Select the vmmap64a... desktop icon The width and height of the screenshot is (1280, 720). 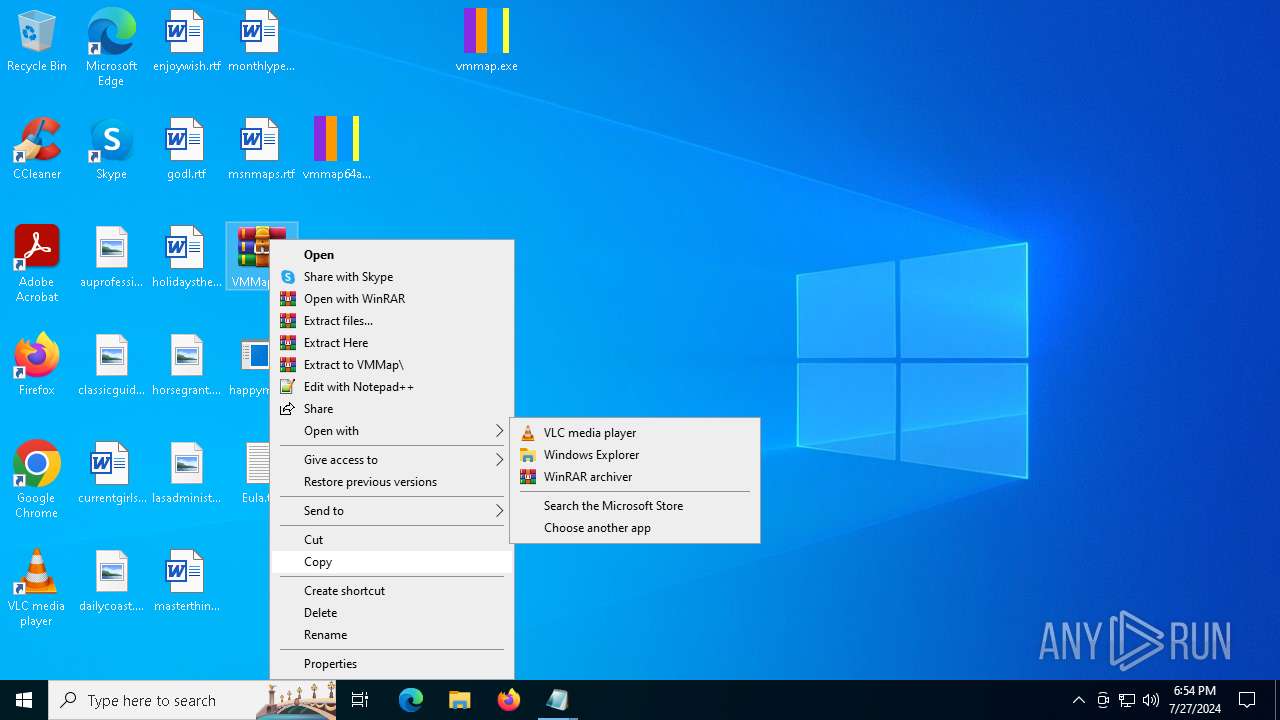[x=336, y=150]
